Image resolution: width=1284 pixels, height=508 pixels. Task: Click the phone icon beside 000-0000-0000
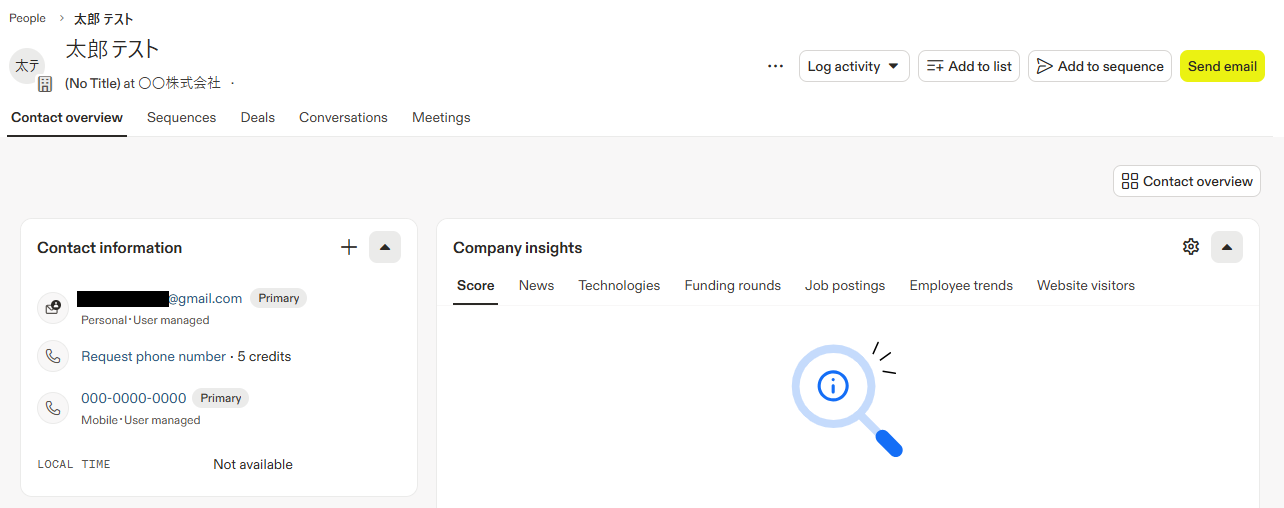click(53, 407)
